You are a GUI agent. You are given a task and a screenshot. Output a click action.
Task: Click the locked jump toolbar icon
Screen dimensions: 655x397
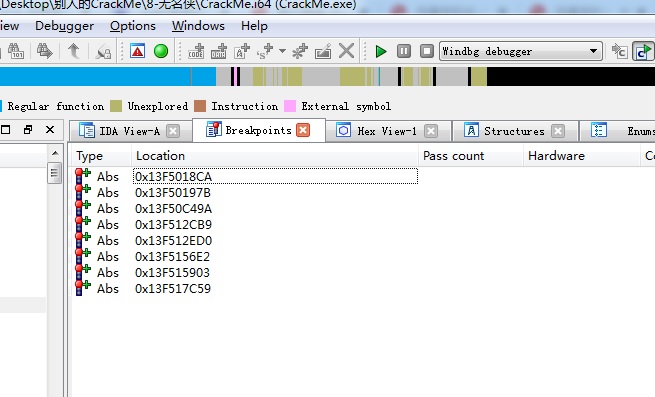click(x=103, y=52)
